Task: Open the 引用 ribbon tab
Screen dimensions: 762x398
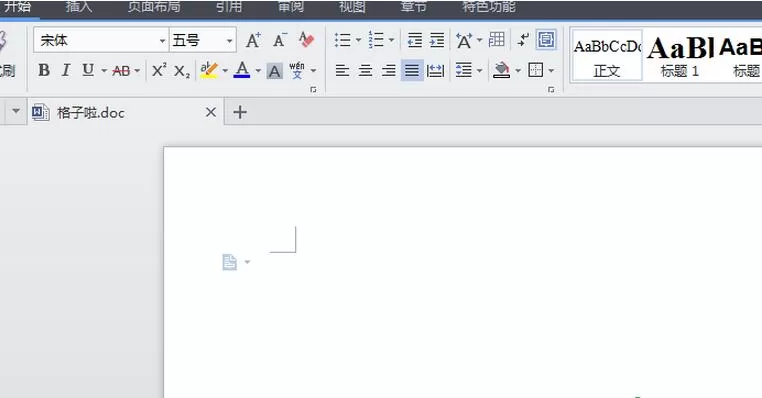Action: click(x=228, y=7)
